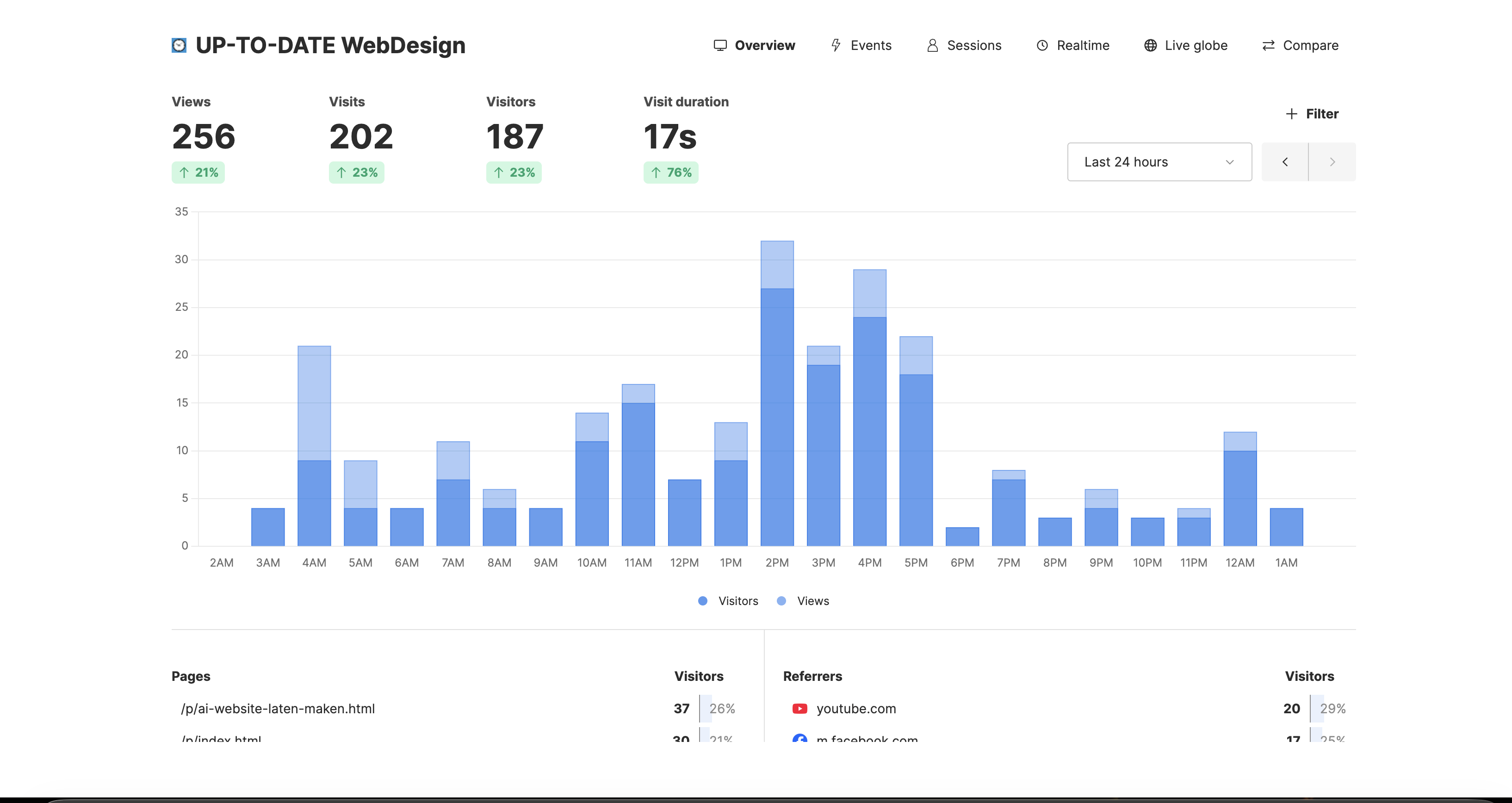Go to the next time period
This screenshot has height=803, width=1512.
point(1332,162)
